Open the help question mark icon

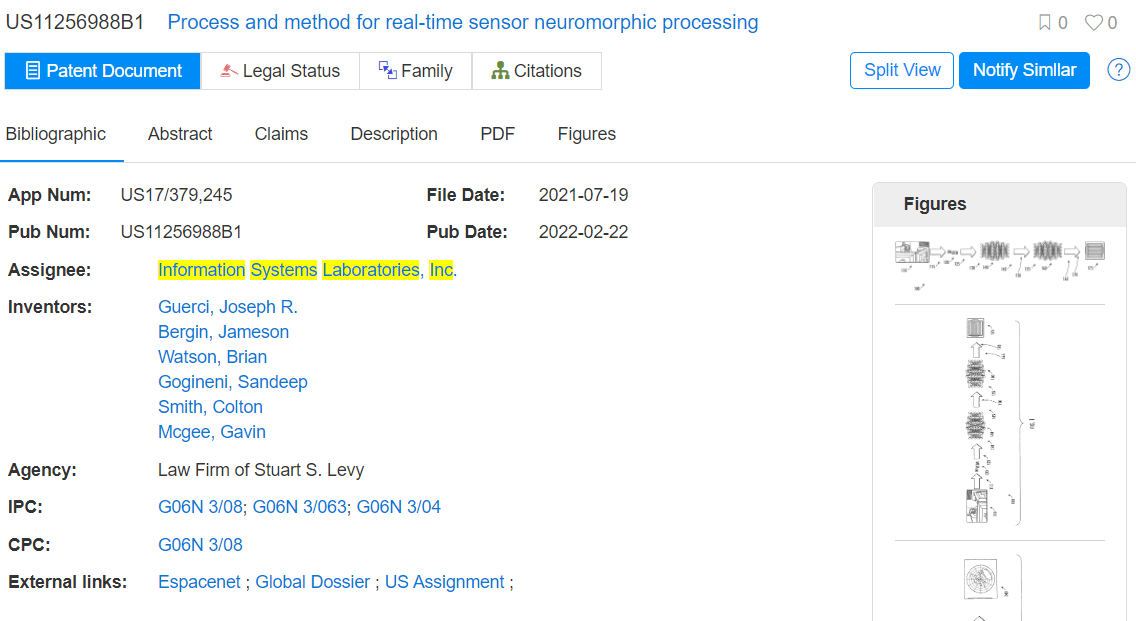1118,70
